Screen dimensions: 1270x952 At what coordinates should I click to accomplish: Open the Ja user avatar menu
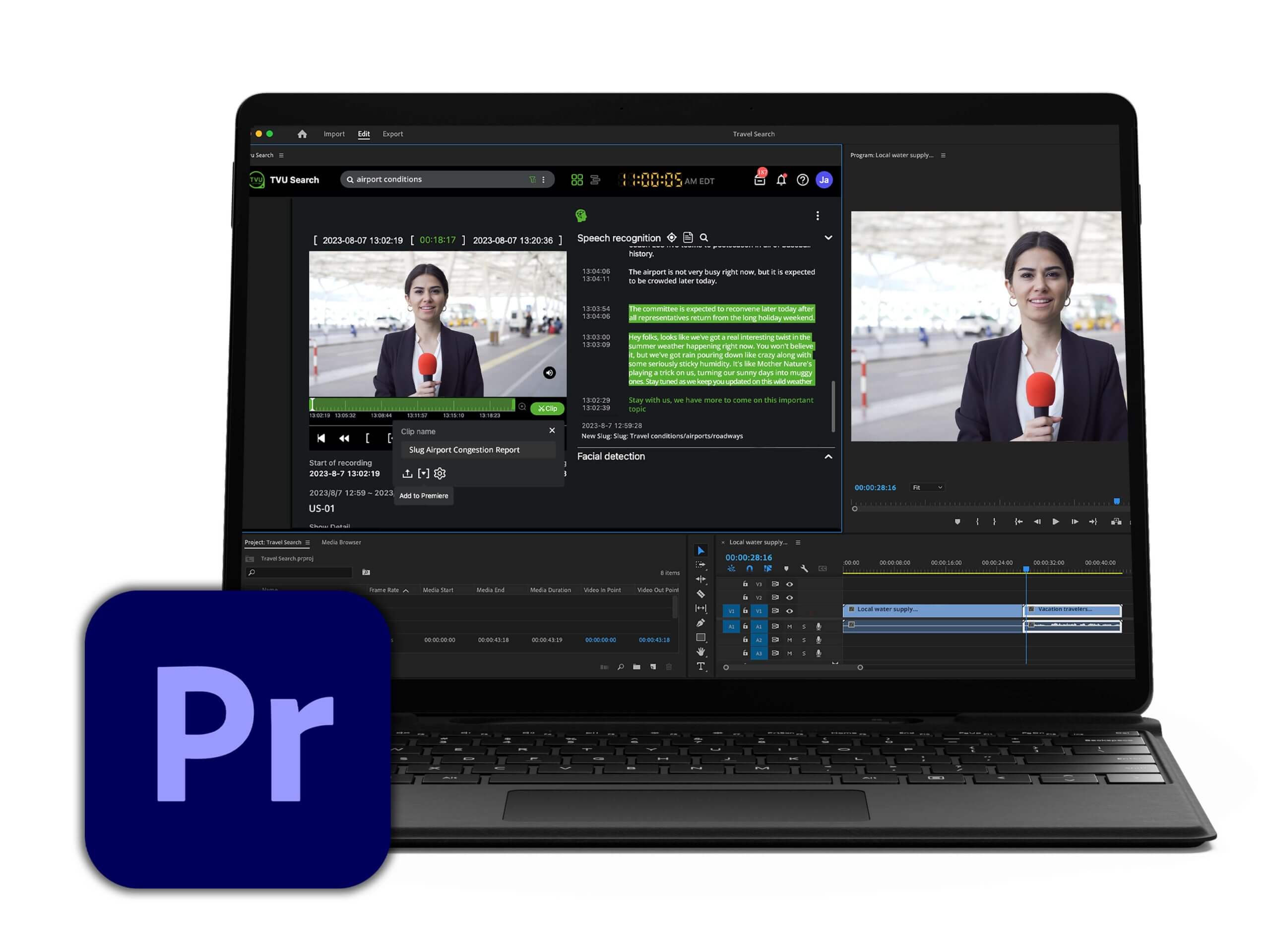click(824, 180)
